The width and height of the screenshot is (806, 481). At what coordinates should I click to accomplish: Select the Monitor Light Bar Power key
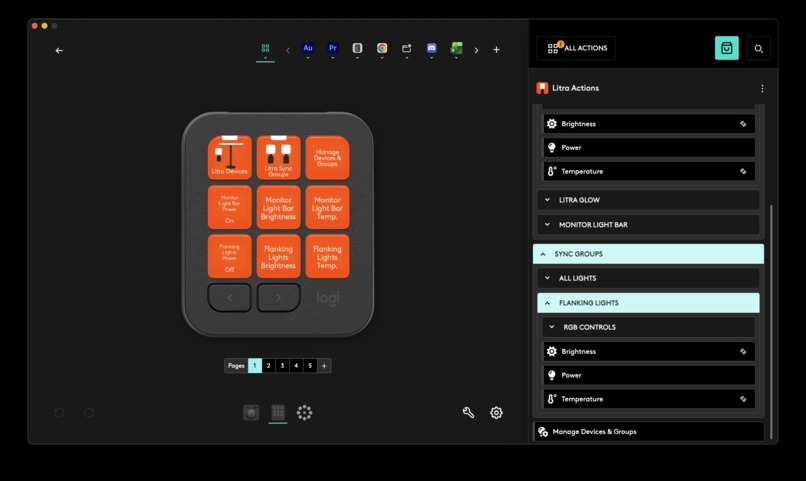click(230, 207)
